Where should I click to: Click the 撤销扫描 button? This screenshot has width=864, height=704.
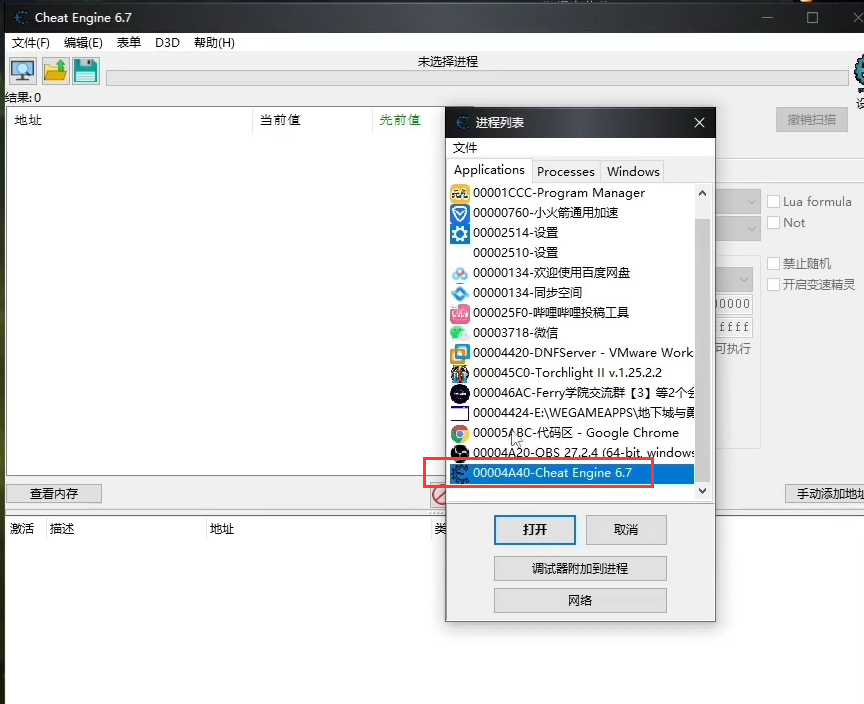click(812, 120)
